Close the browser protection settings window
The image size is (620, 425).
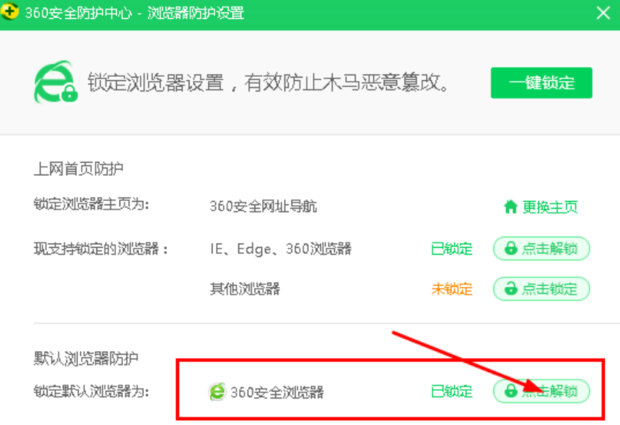603,13
